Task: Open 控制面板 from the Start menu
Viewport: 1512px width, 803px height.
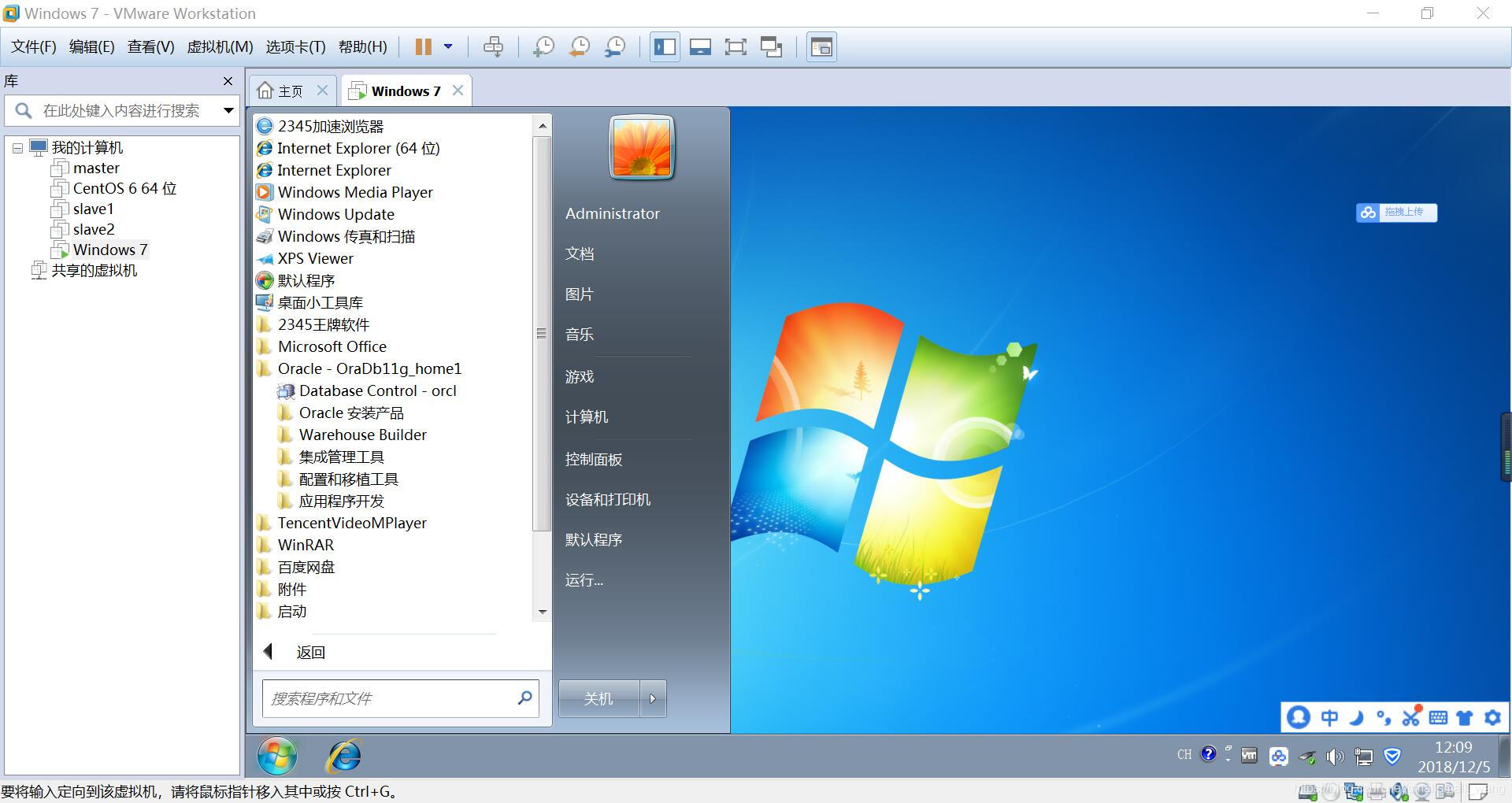Action: click(x=594, y=459)
